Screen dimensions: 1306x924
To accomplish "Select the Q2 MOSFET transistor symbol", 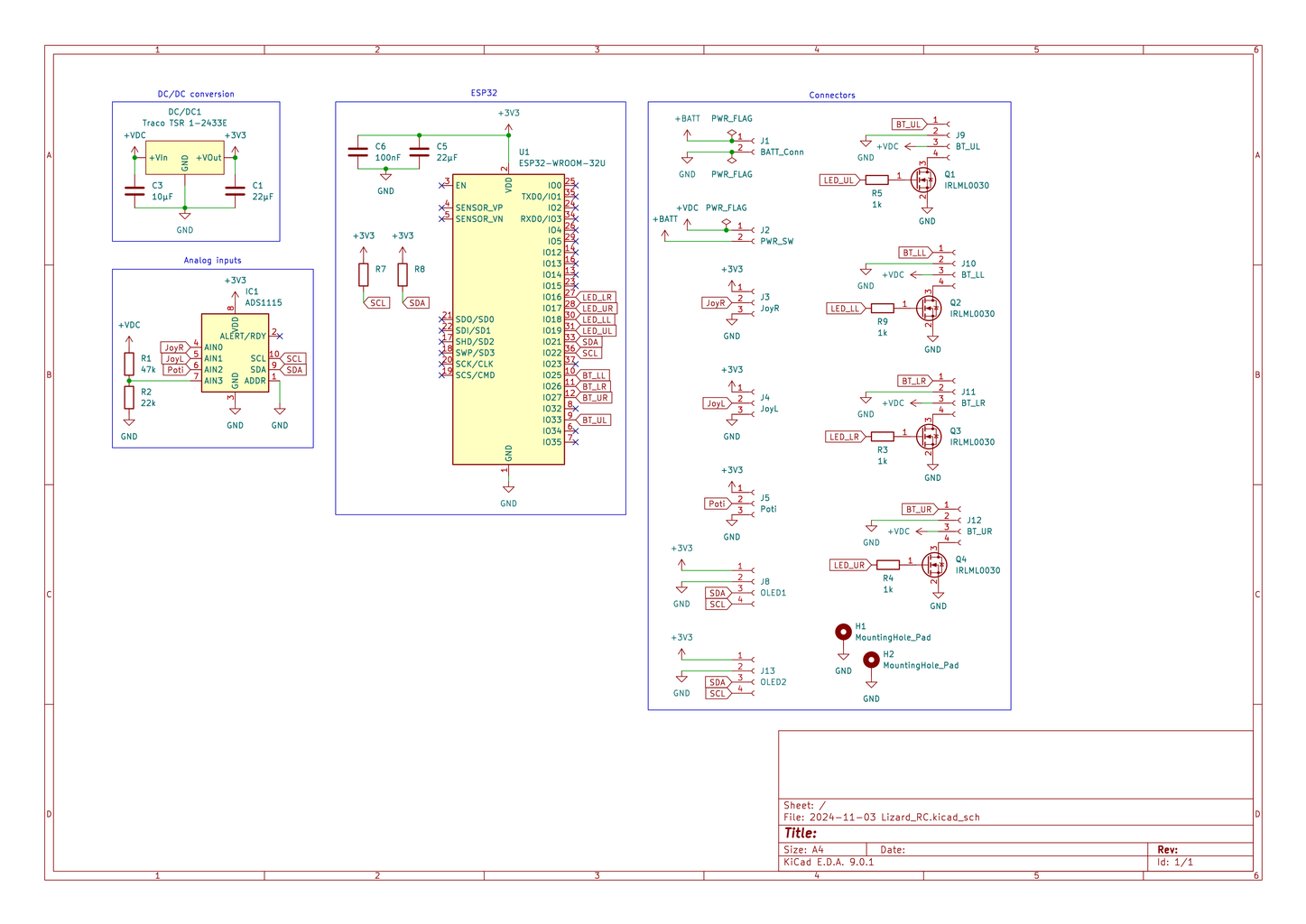I will (x=929, y=308).
